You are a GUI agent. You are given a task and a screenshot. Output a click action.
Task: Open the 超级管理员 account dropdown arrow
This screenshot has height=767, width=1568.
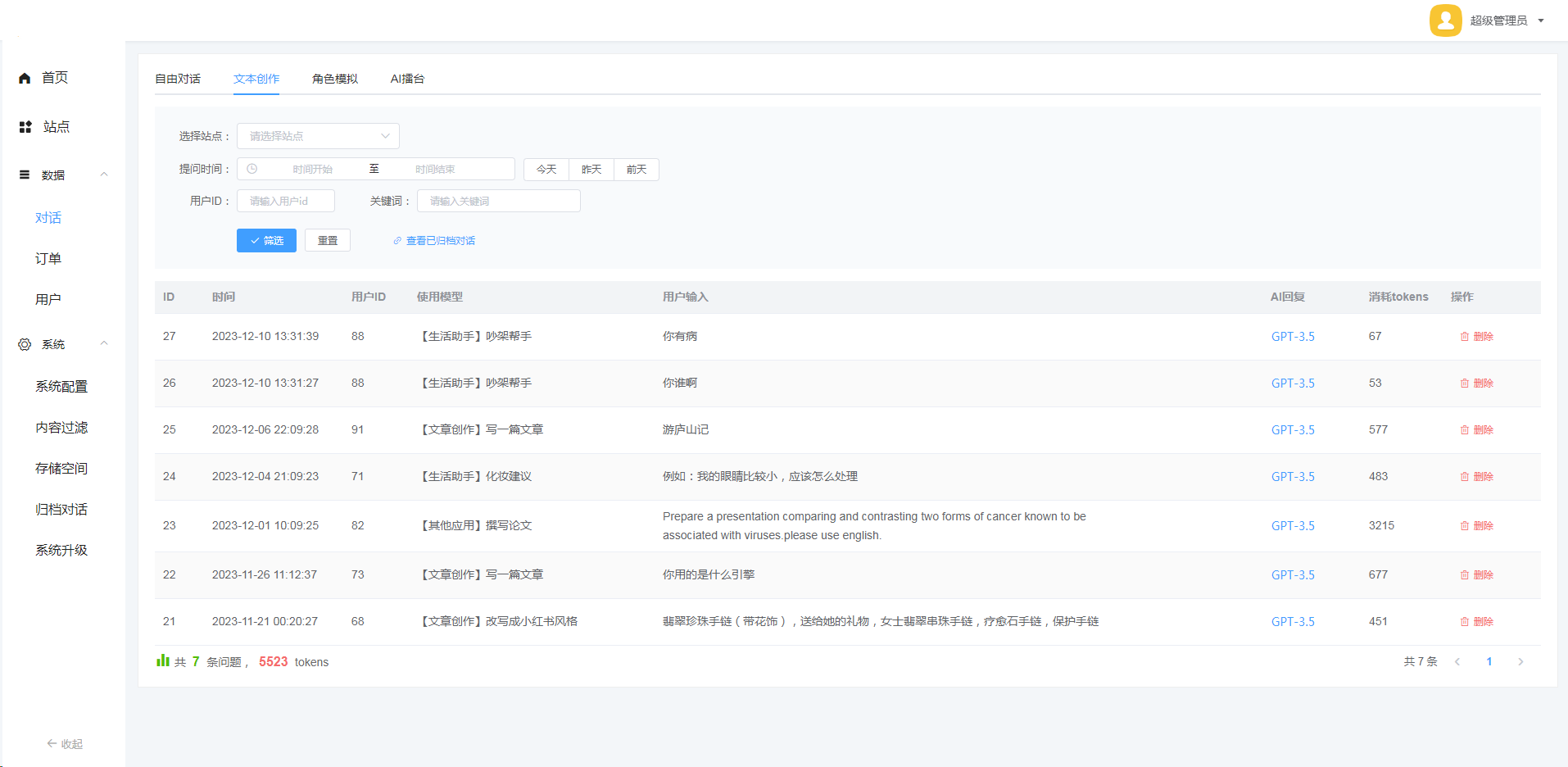tap(1541, 21)
